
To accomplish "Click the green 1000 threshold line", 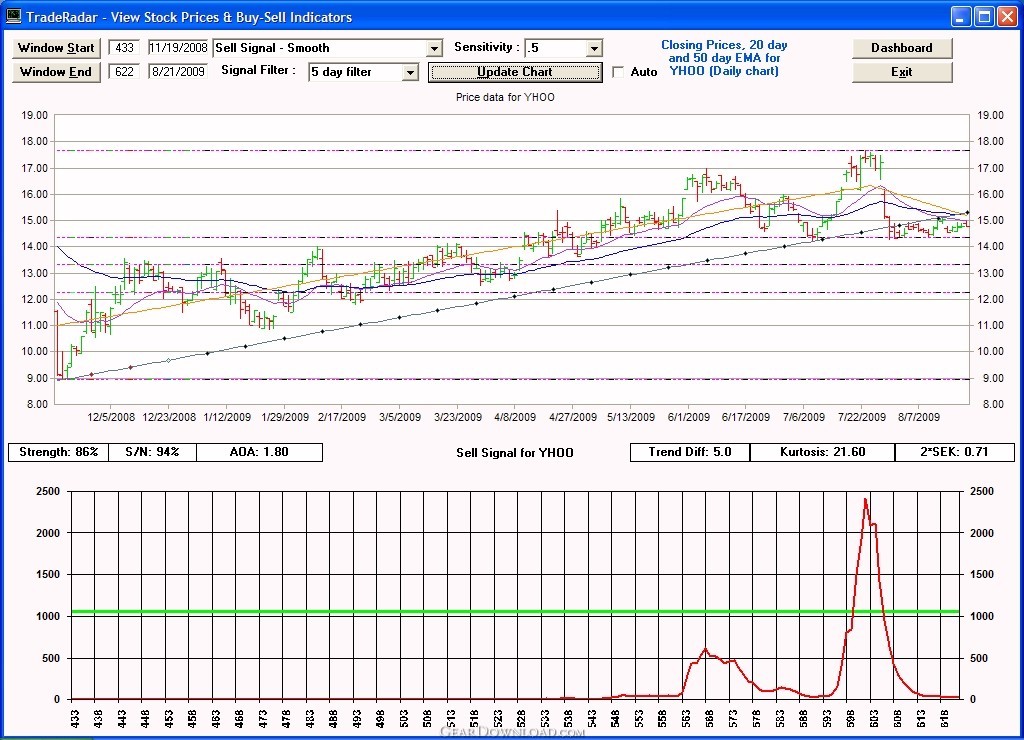I will [x=515, y=612].
